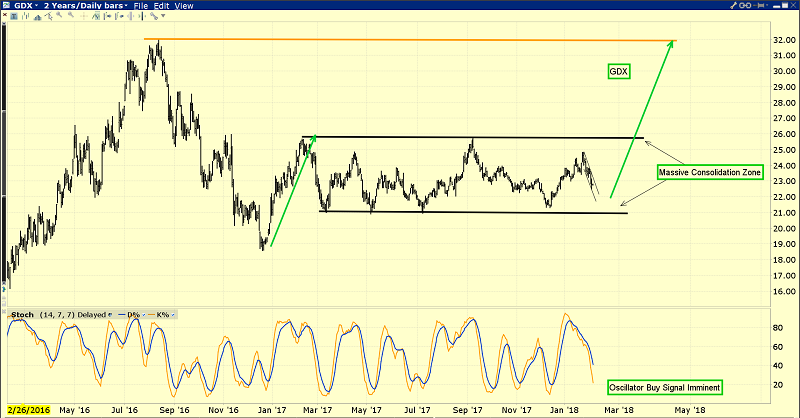Screen dimensions: 800x418
Task: Select the pointer cursor tool in toolbar
Action: coord(48,16)
